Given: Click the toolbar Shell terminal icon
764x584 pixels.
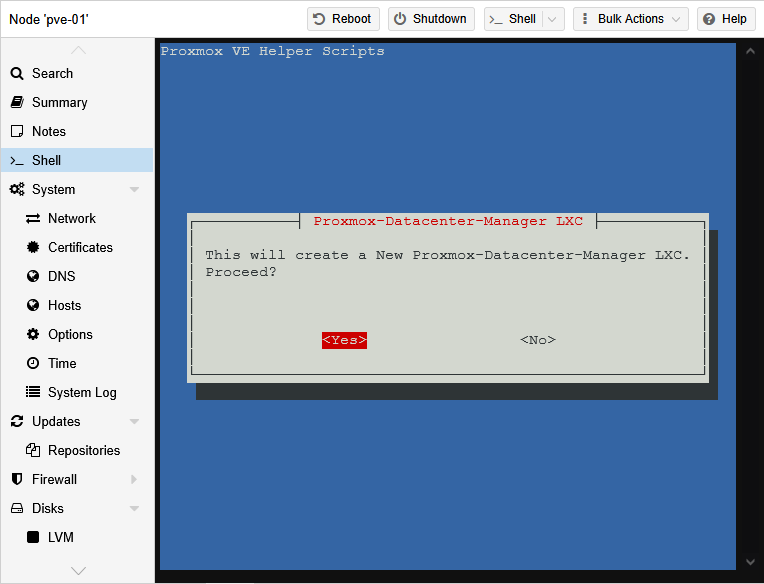Looking at the screenshot, I should [496, 19].
